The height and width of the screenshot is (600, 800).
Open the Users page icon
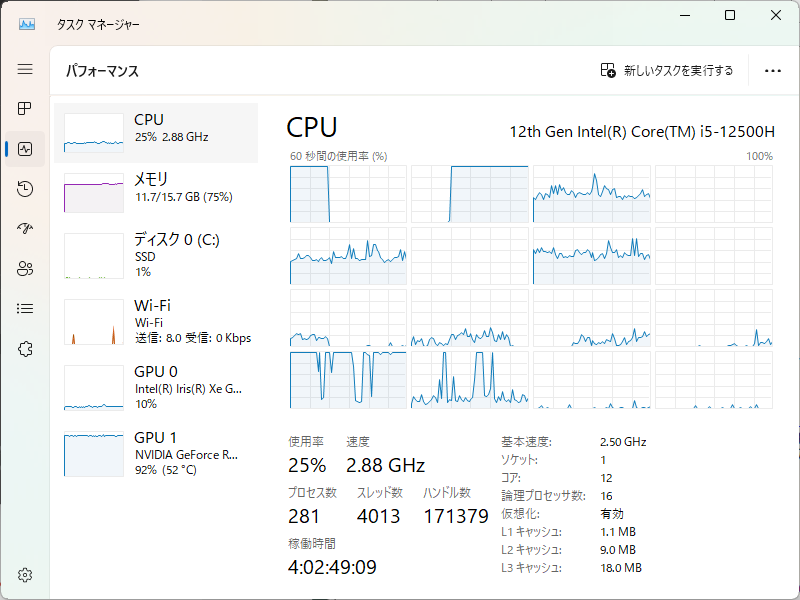coord(25,268)
